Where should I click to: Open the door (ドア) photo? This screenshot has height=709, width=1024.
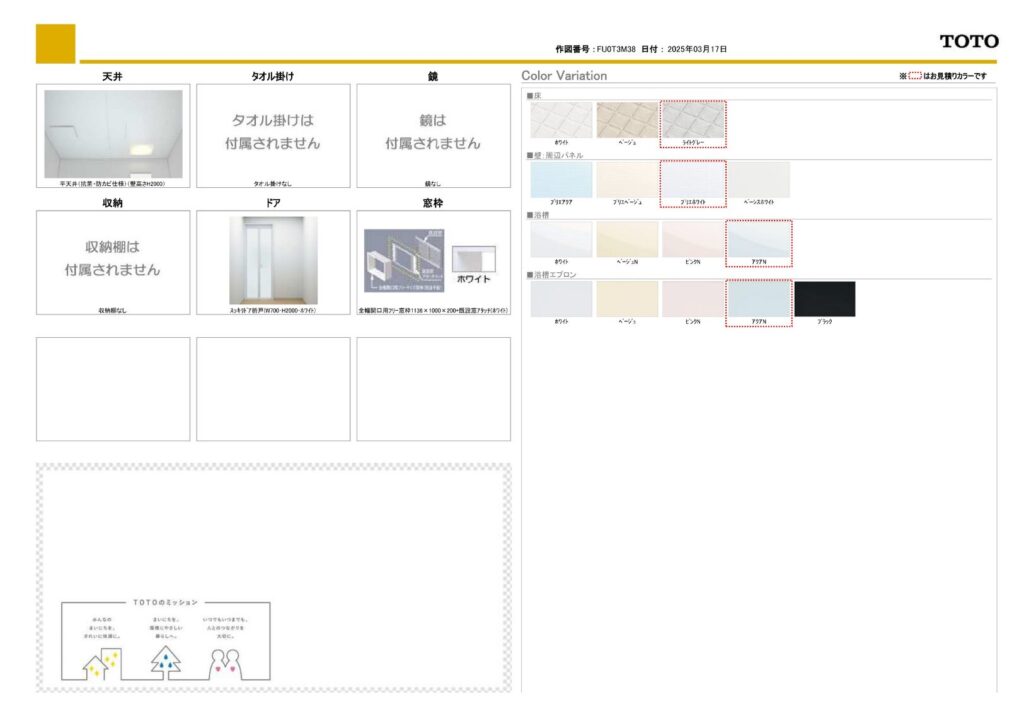tap(273, 260)
